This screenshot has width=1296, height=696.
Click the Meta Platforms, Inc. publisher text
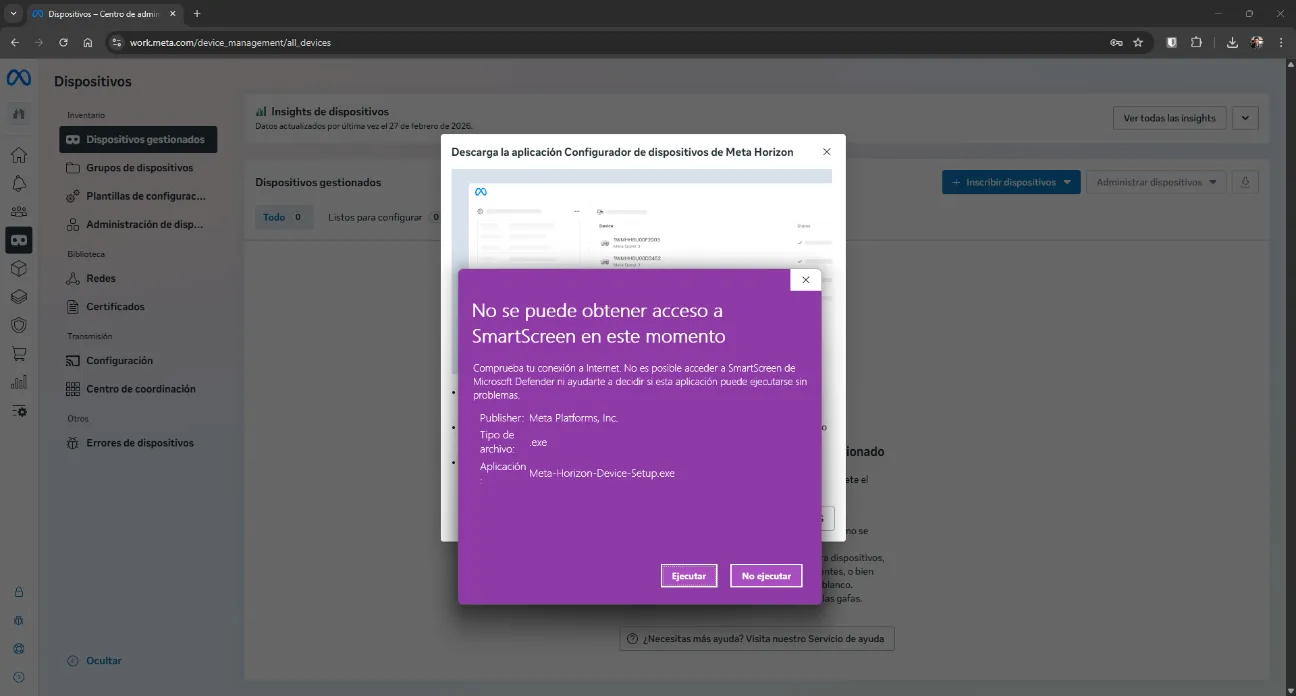573,418
